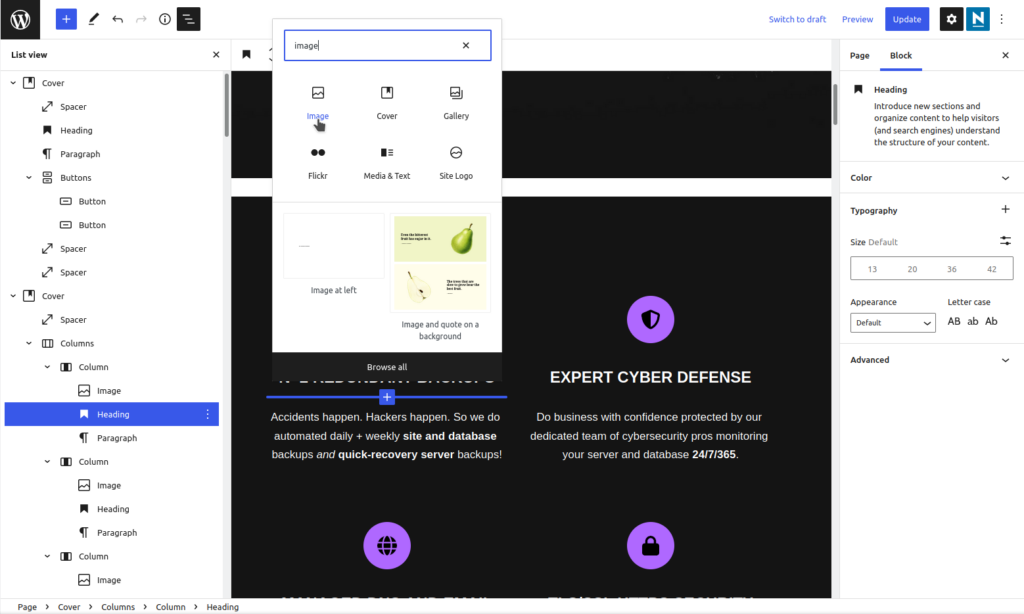This screenshot has height=614, width=1024.
Task: Click the padlock icon image
Action: click(650, 545)
